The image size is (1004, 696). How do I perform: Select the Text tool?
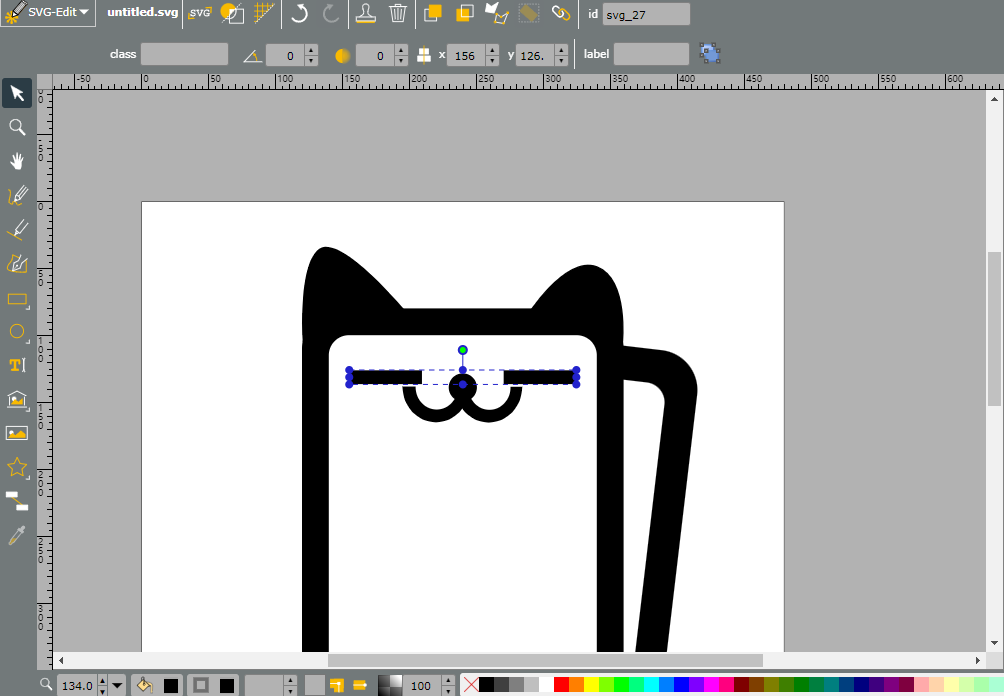pos(17,366)
